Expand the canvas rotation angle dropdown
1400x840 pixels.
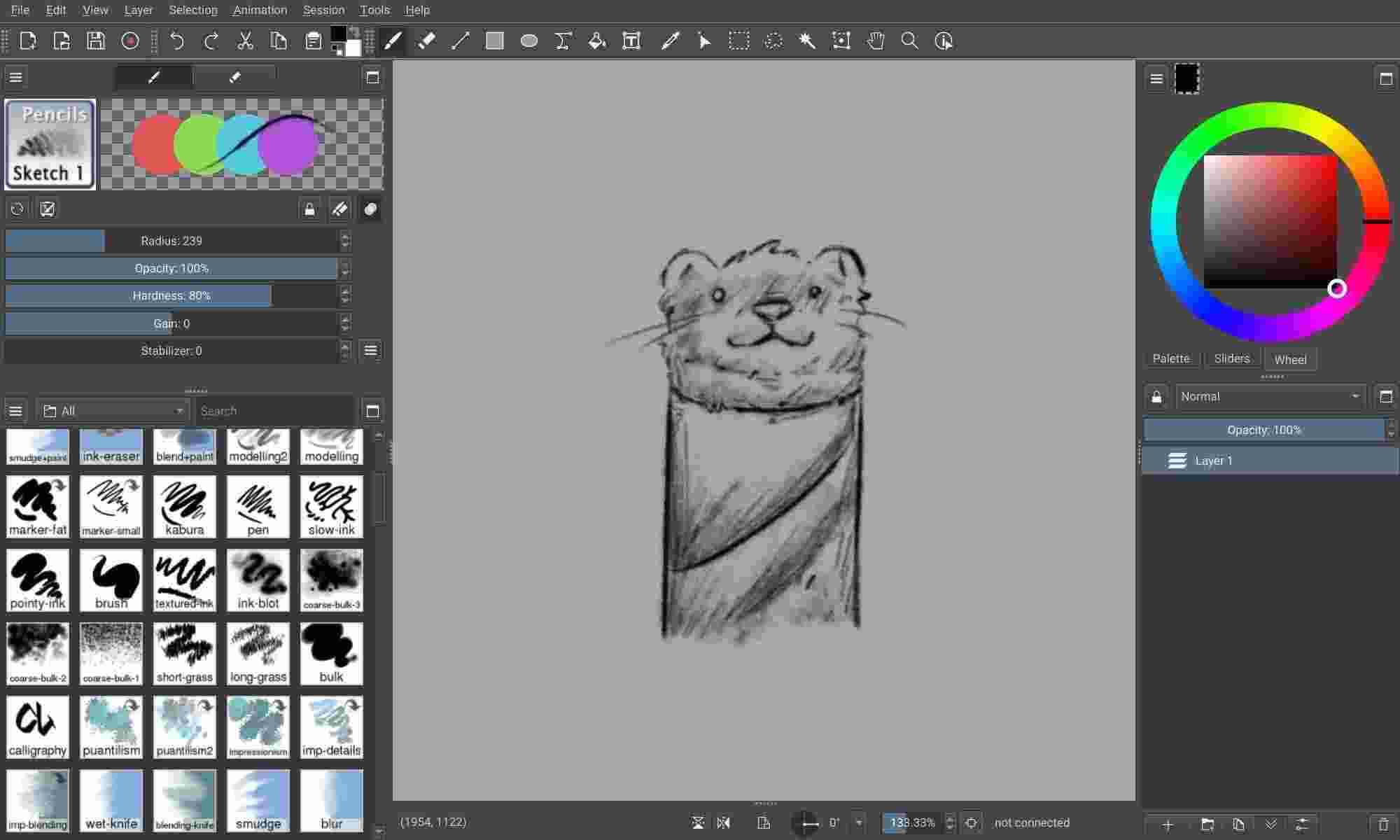click(x=859, y=823)
